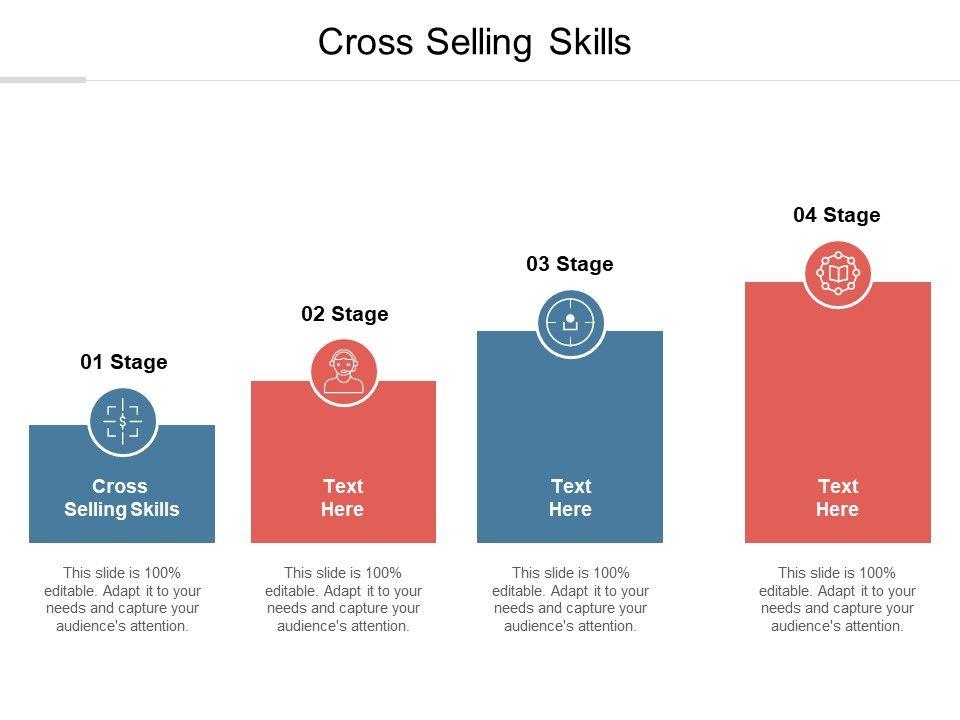Select the headset support agent icon

(343, 372)
